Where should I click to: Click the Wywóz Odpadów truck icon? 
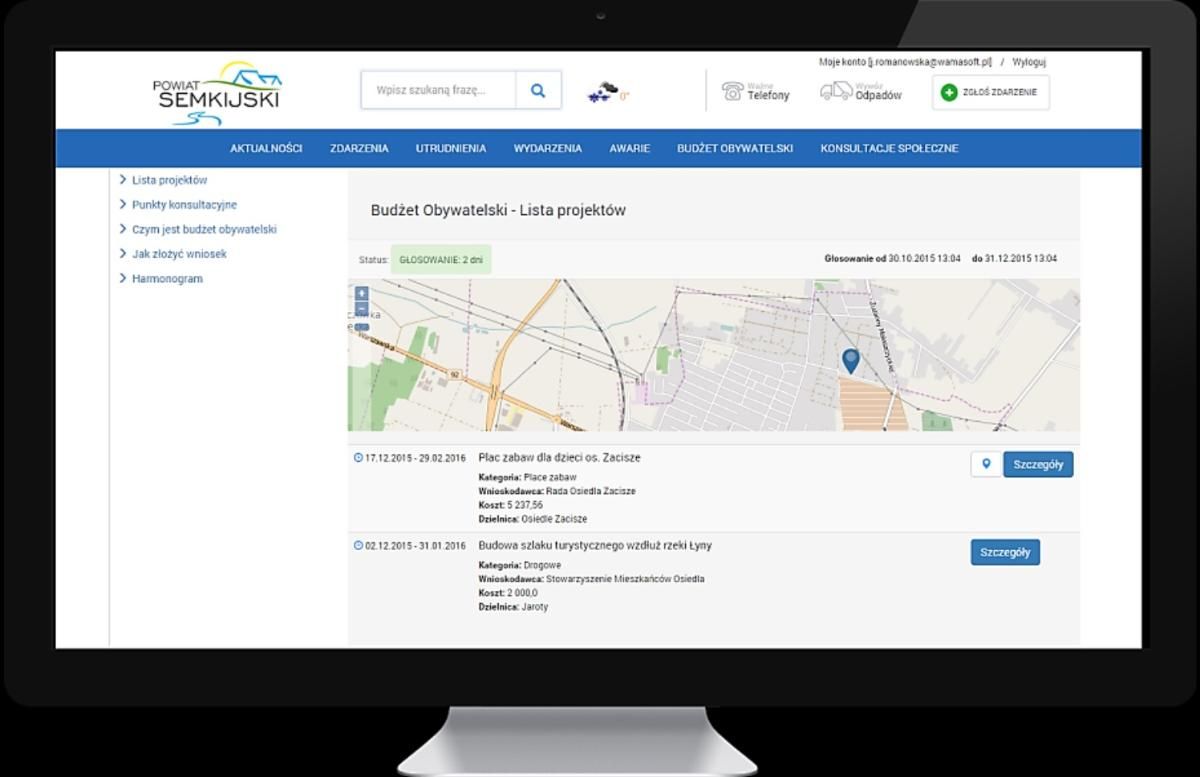tap(835, 92)
